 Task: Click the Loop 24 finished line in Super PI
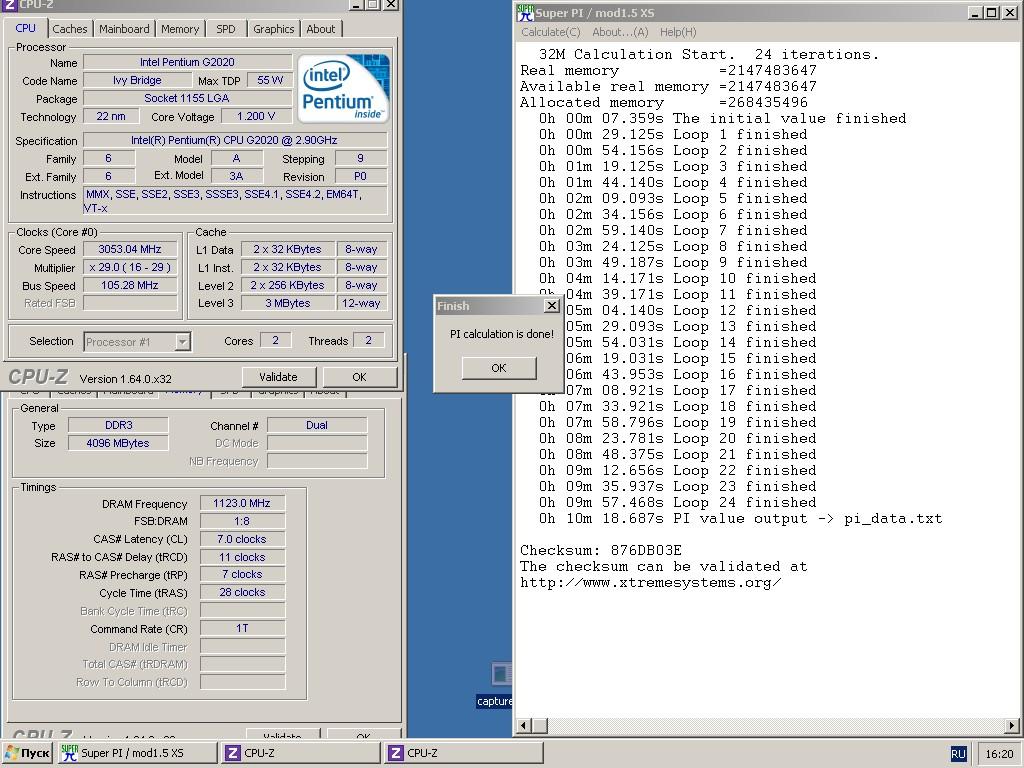pos(677,502)
